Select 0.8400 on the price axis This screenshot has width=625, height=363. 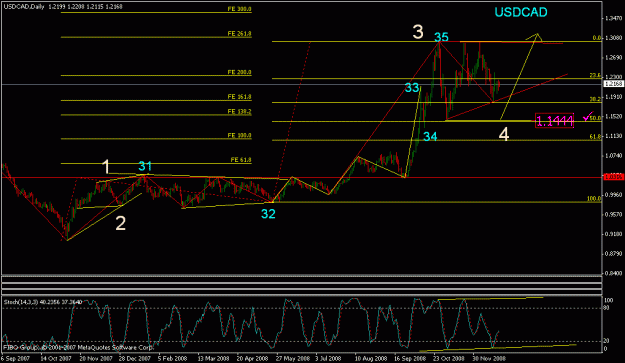pyautogui.click(x=614, y=273)
